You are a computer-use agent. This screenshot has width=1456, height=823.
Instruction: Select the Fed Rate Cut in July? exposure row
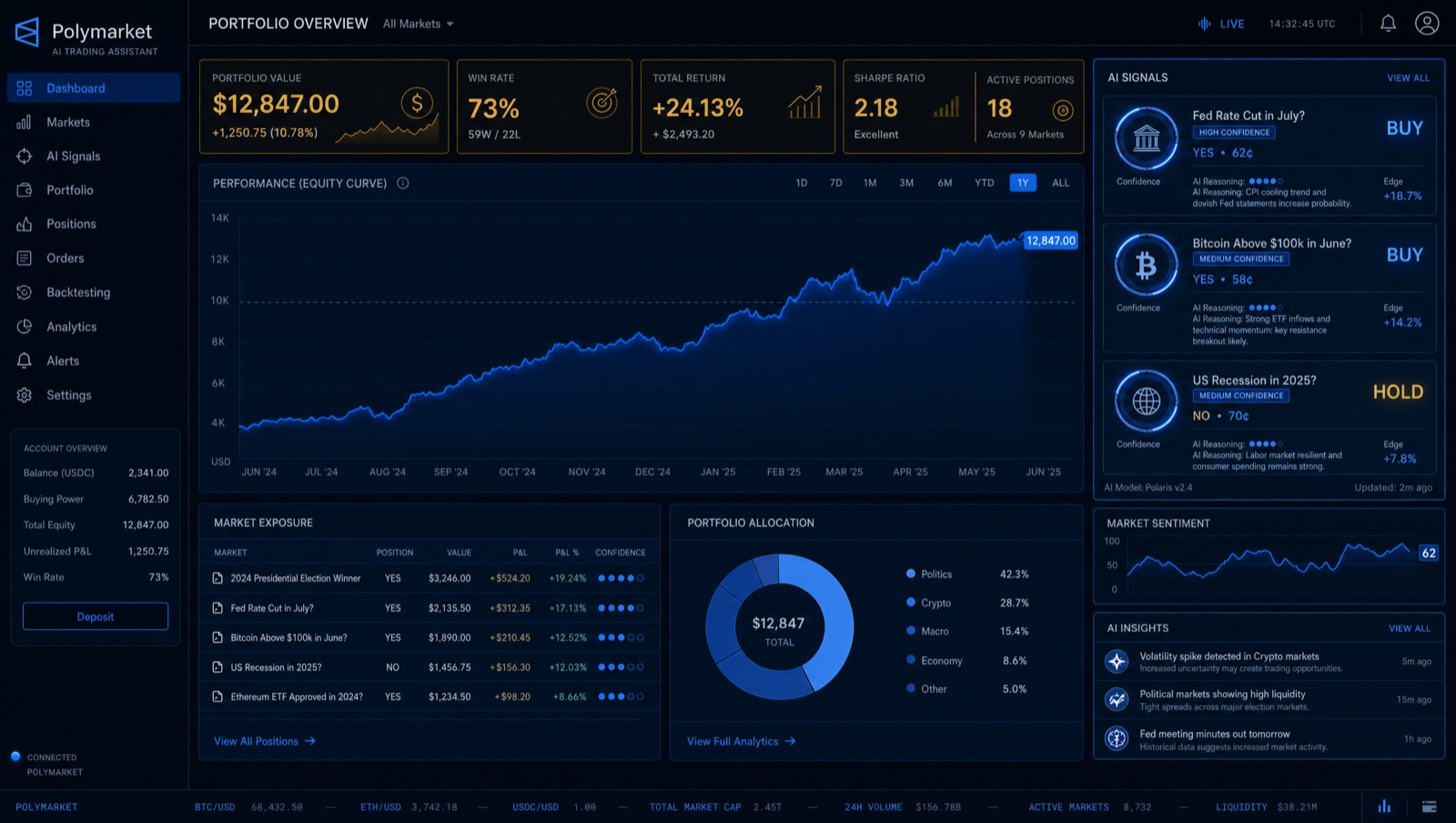pyautogui.click(x=429, y=608)
